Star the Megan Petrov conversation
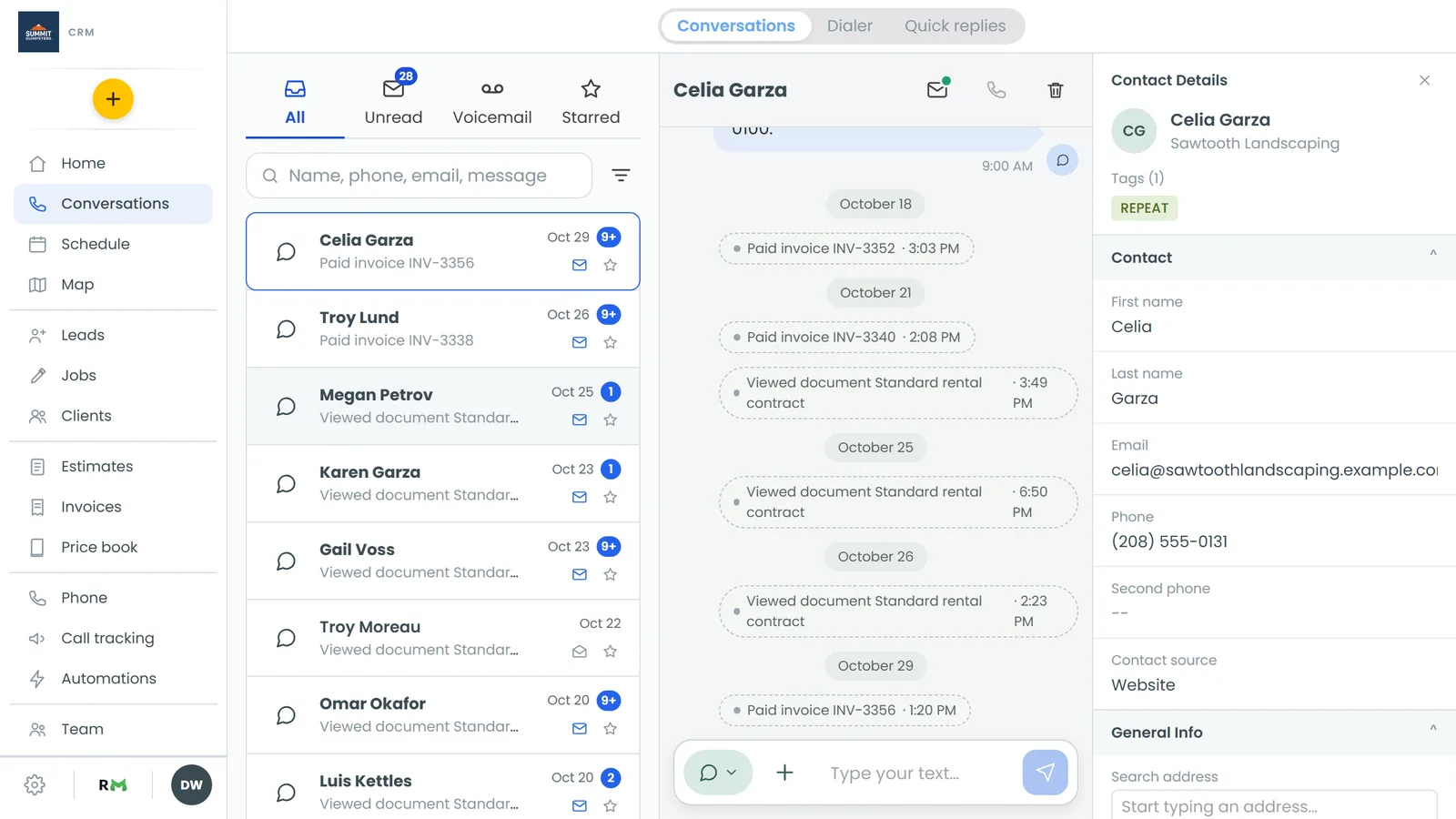Screen dimensions: 1456x819 (611, 420)
